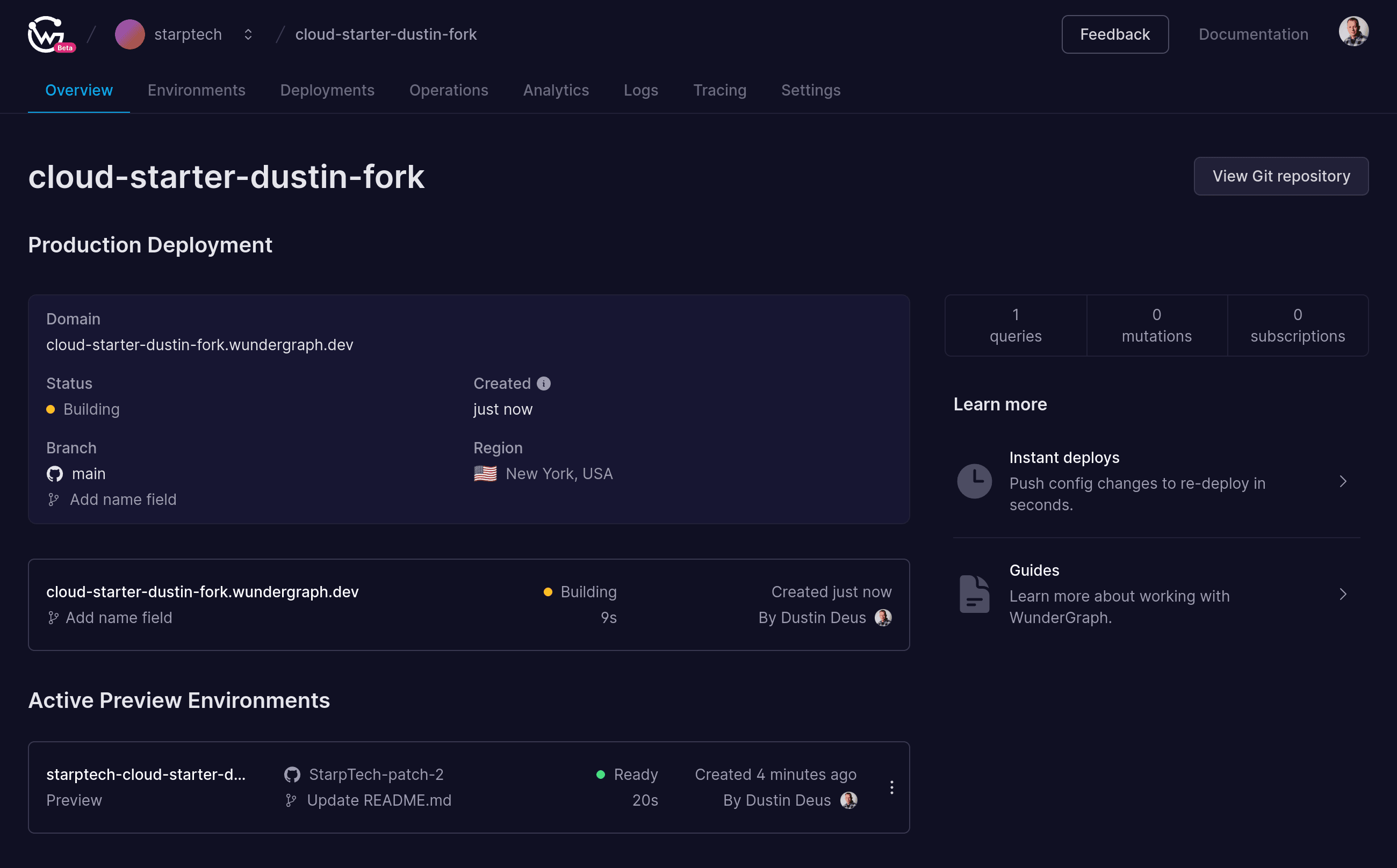Open the starptech-cloud-starter preview environment
This screenshot has height=868, width=1397.
(x=469, y=787)
